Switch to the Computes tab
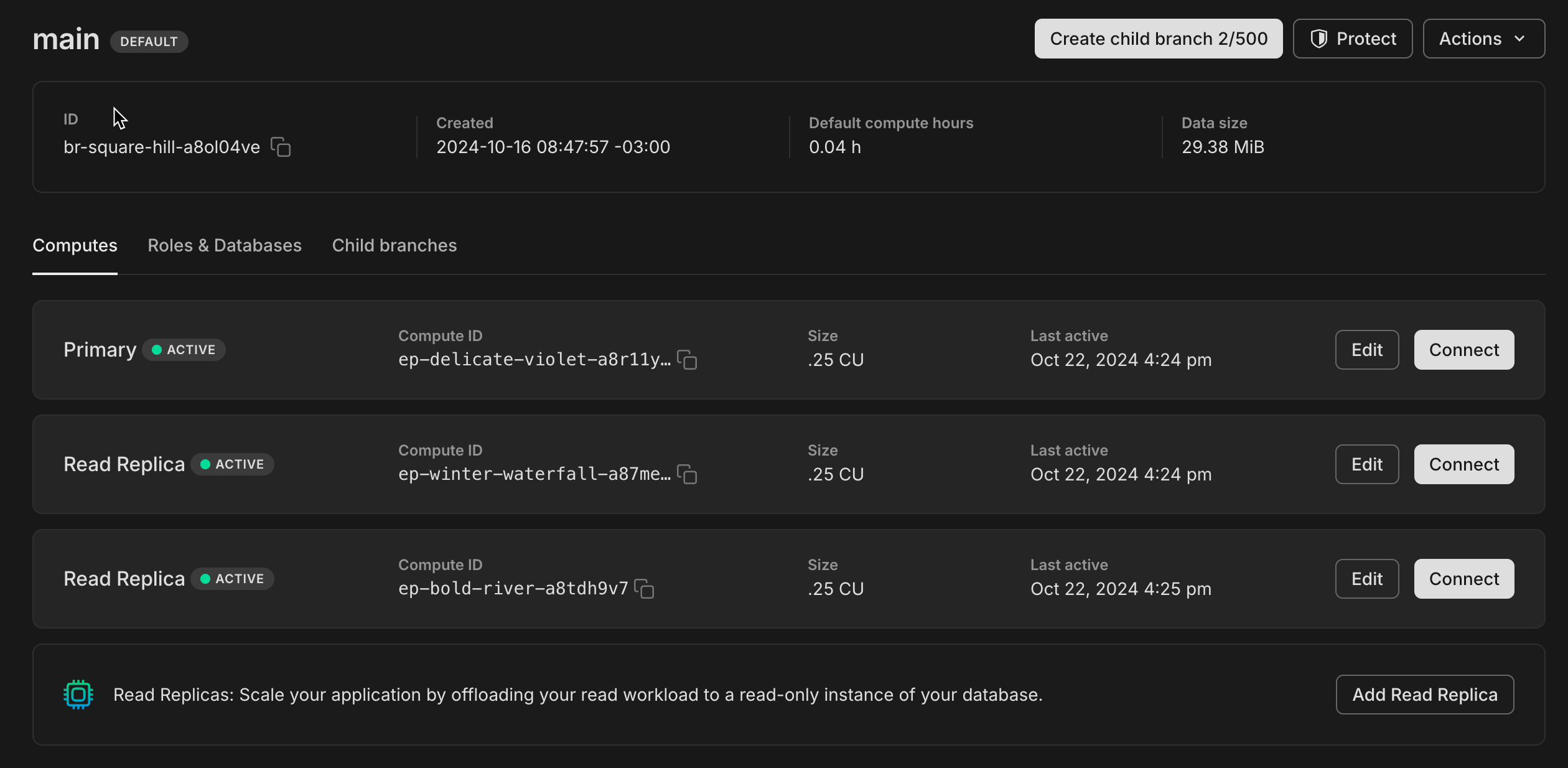Viewport: 1568px width, 768px height. pyautogui.click(x=75, y=245)
